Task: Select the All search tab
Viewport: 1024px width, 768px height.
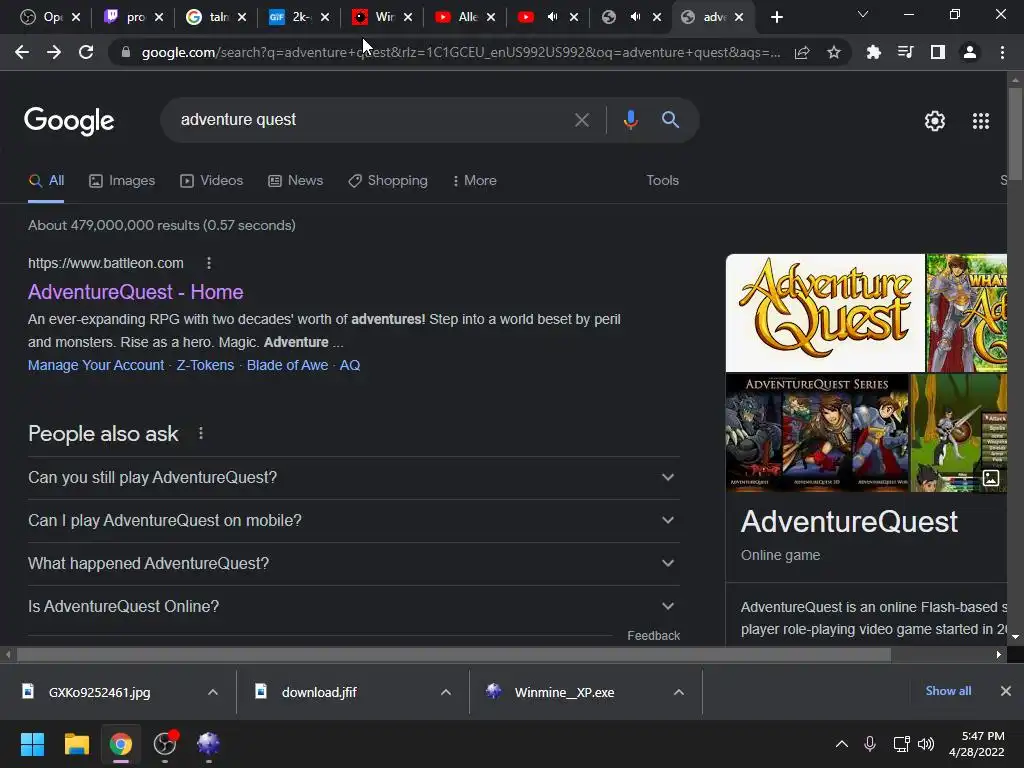Action: pos(46,181)
